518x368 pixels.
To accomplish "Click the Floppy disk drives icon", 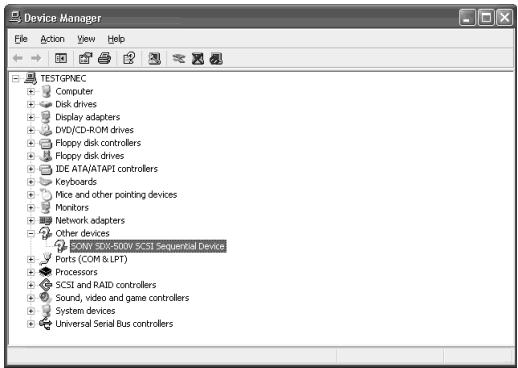I will (46, 156).
